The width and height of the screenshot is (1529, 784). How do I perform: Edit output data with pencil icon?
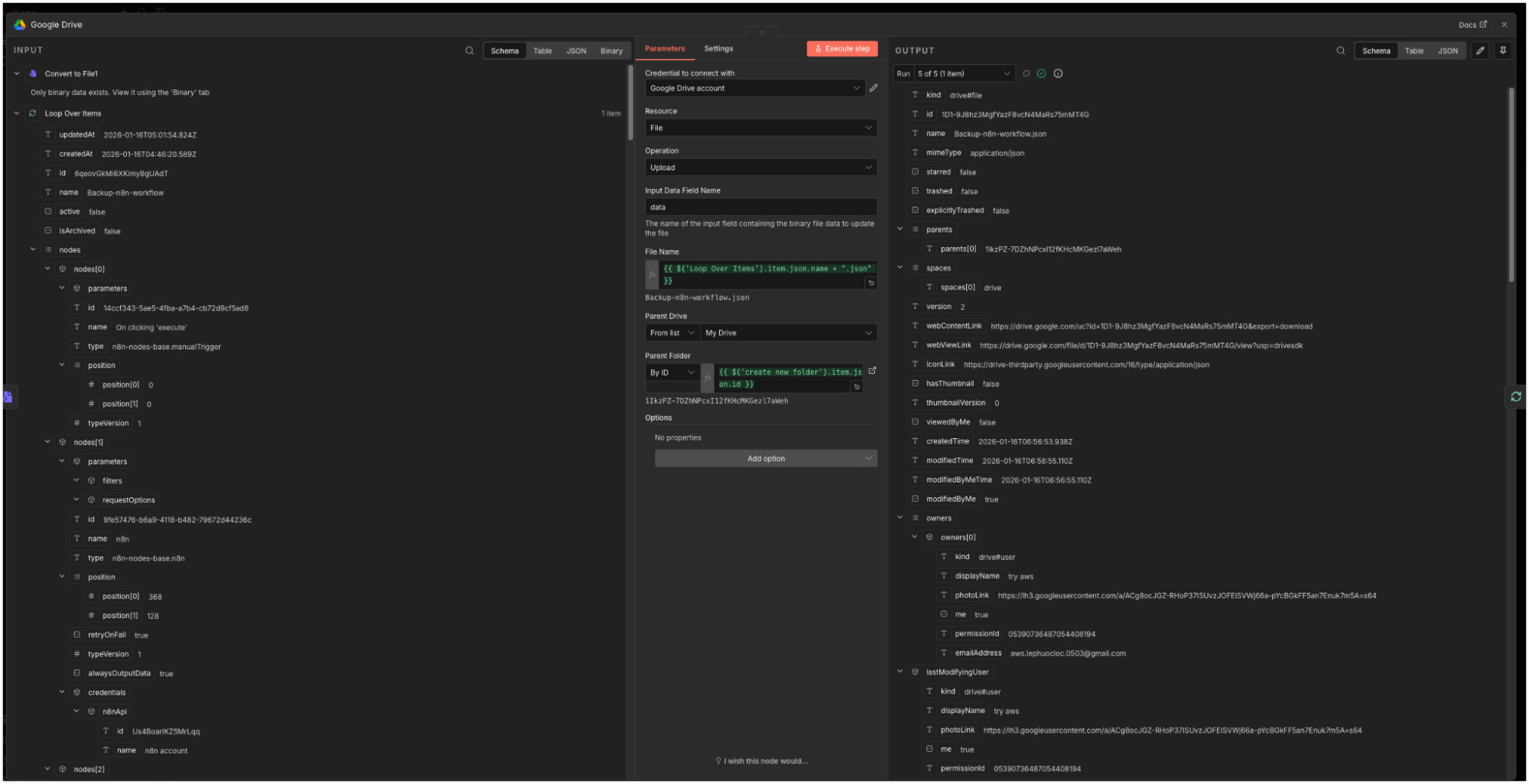pos(1480,50)
